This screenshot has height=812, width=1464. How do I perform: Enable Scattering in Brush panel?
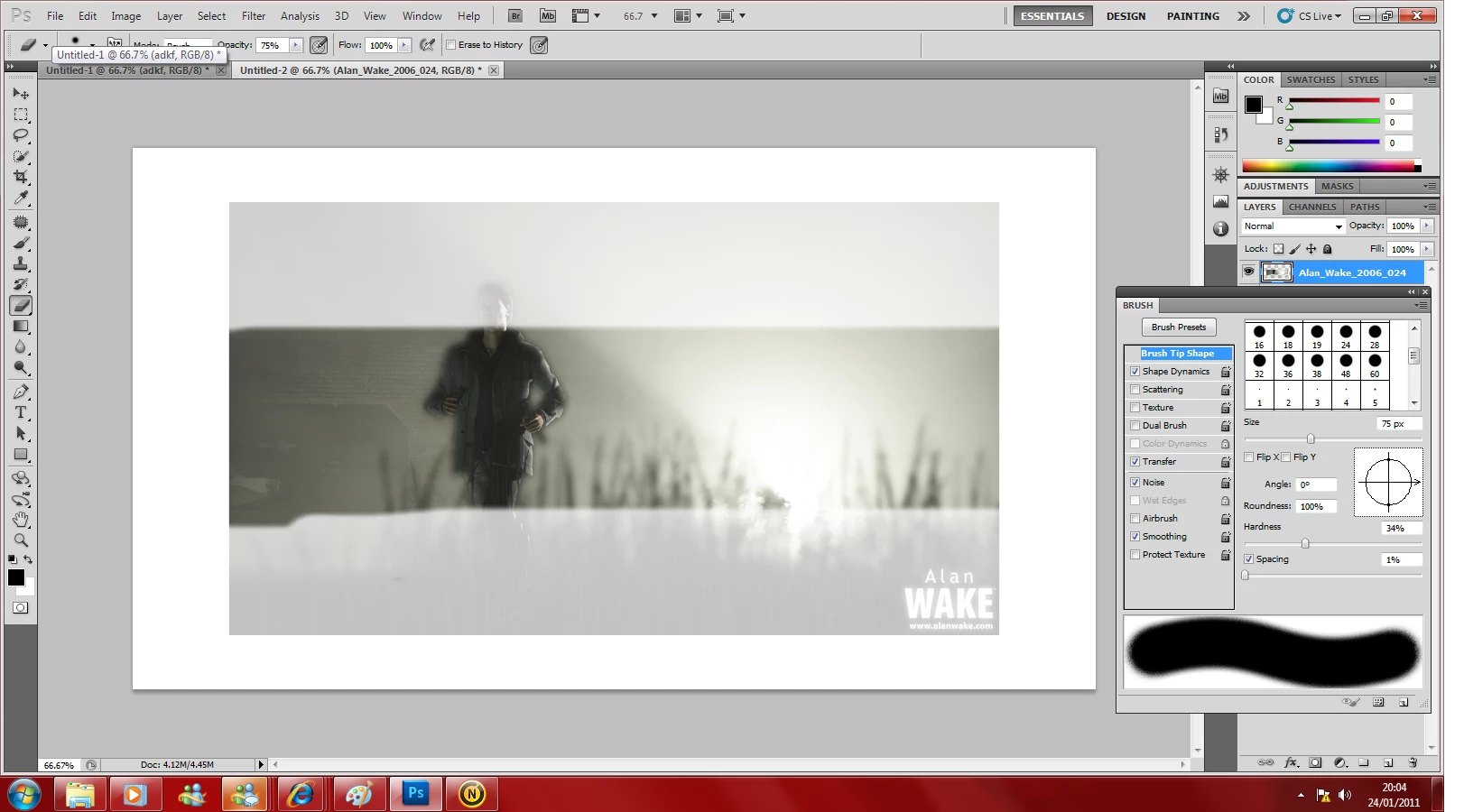click(1135, 390)
